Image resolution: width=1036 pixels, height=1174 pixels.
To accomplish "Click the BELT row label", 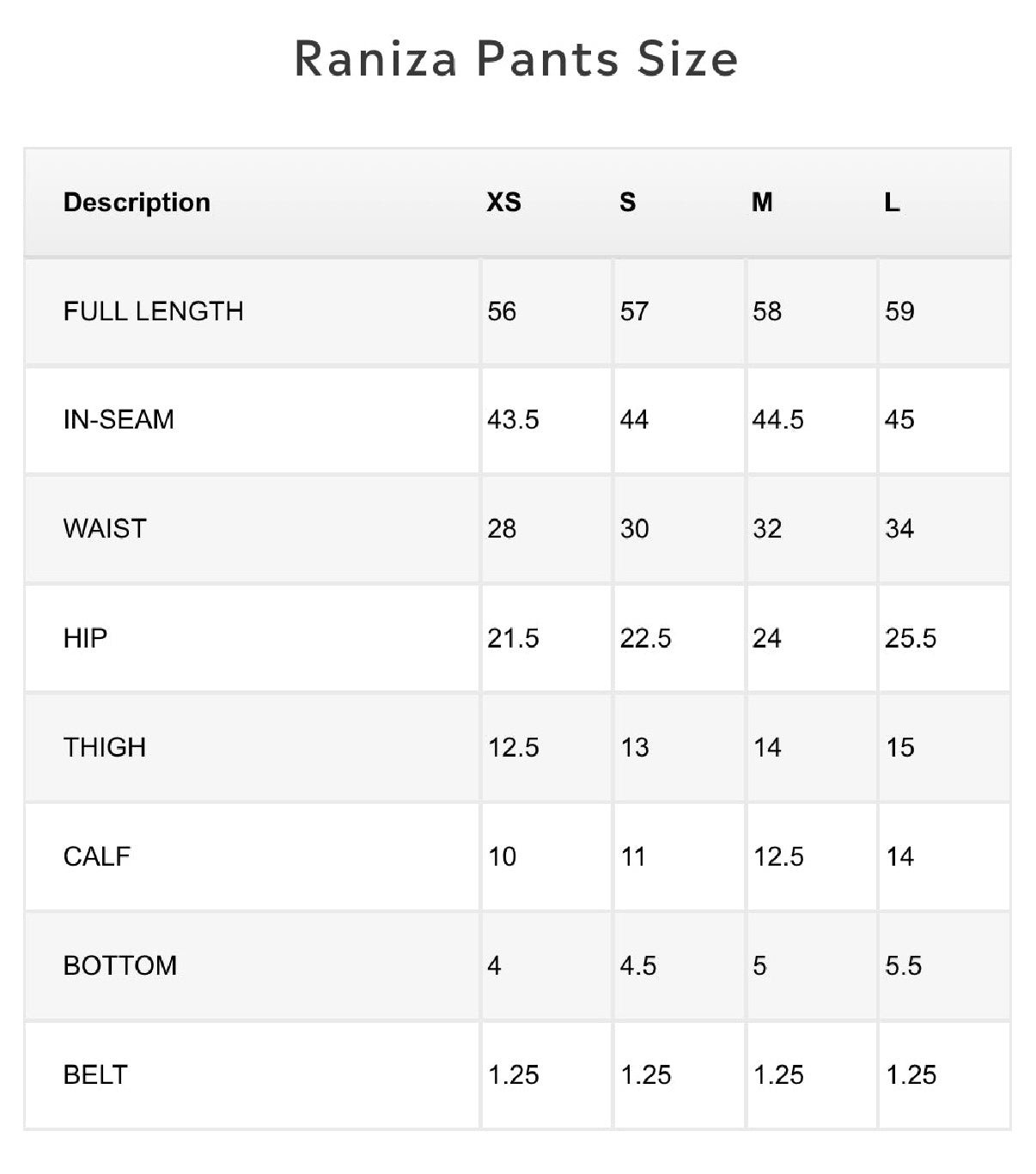I will pos(95,1074).
